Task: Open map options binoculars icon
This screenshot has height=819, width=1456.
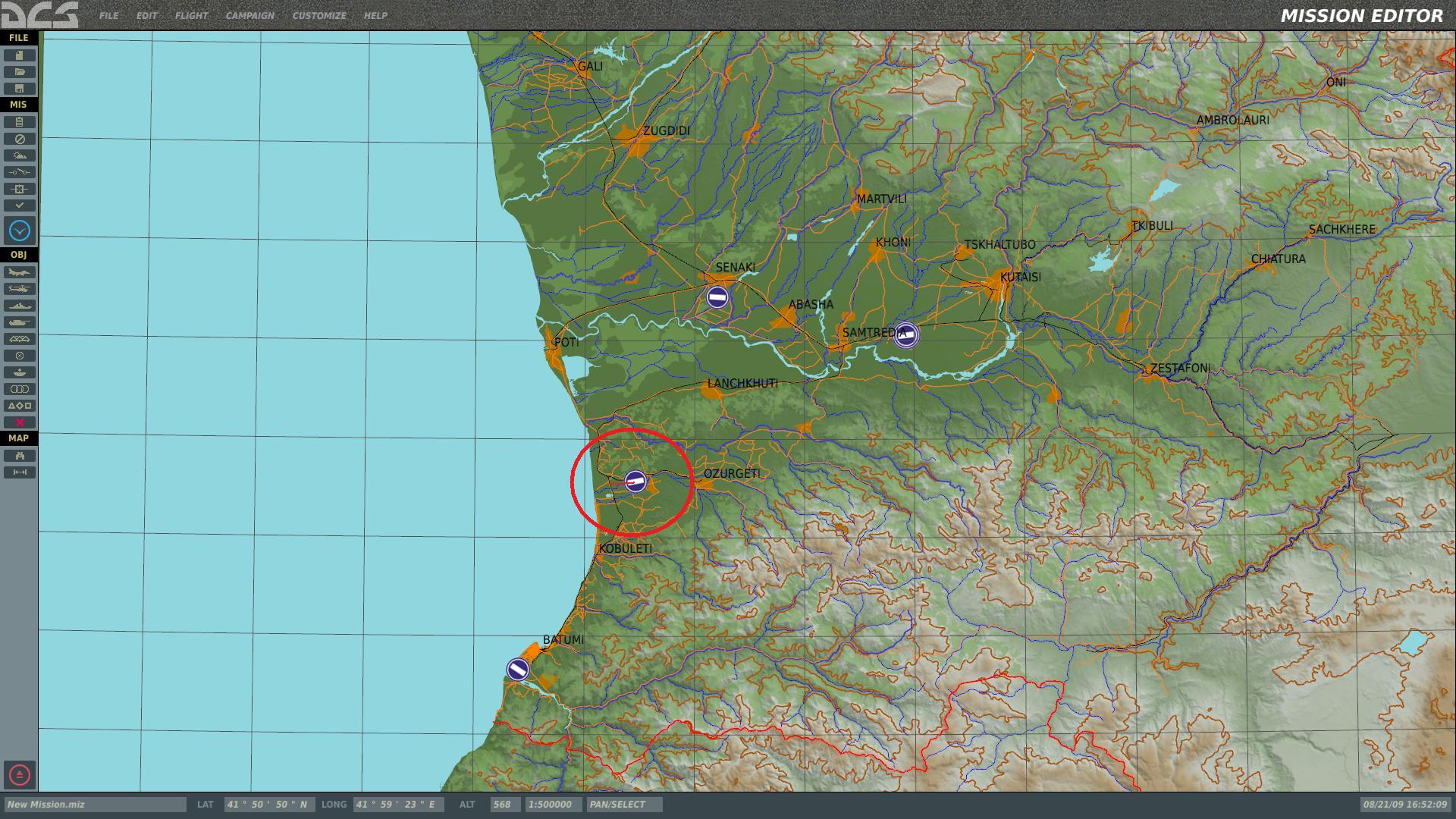Action: 20,456
